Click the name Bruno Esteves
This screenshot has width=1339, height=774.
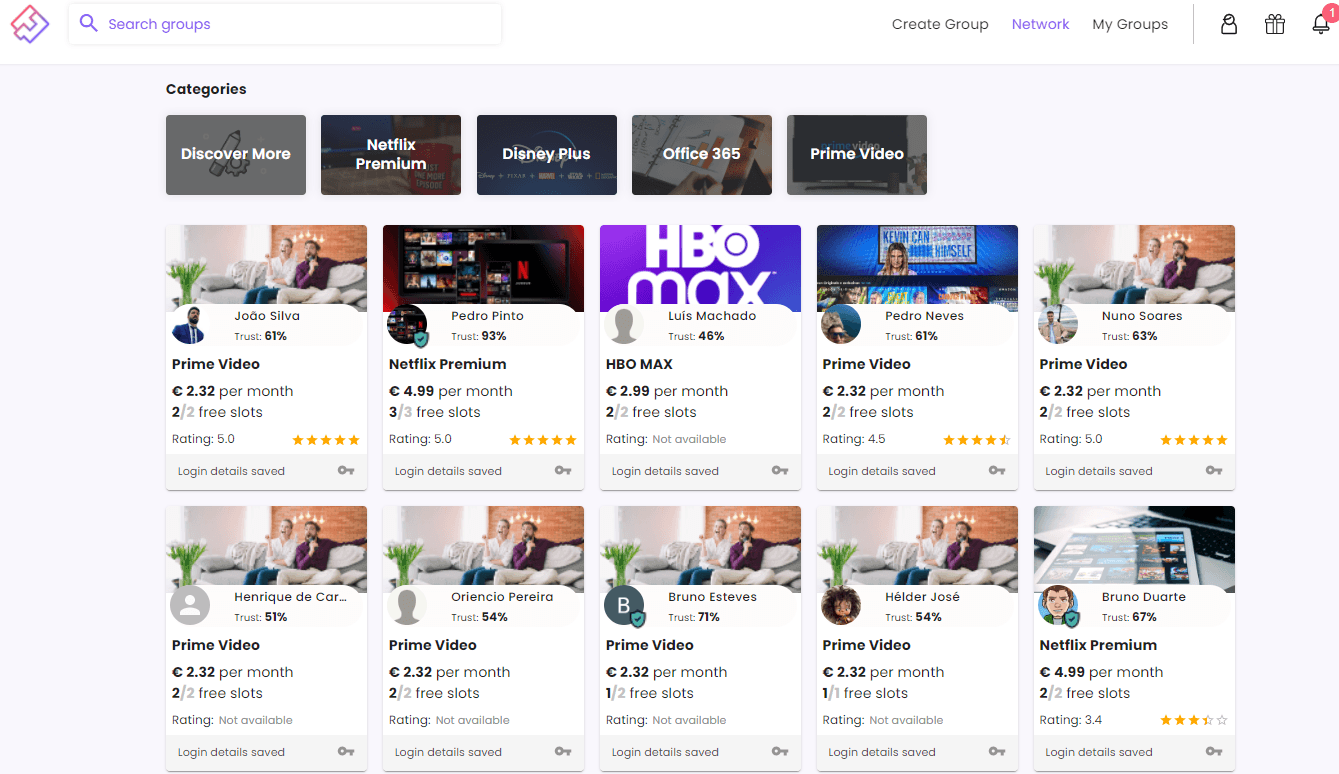click(x=712, y=597)
